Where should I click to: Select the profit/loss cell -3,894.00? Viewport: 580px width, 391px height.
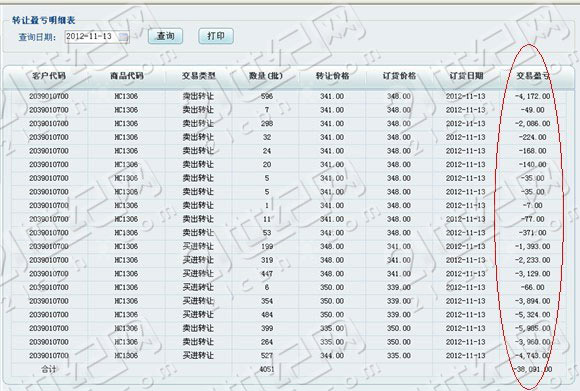(x=533, y=301)
